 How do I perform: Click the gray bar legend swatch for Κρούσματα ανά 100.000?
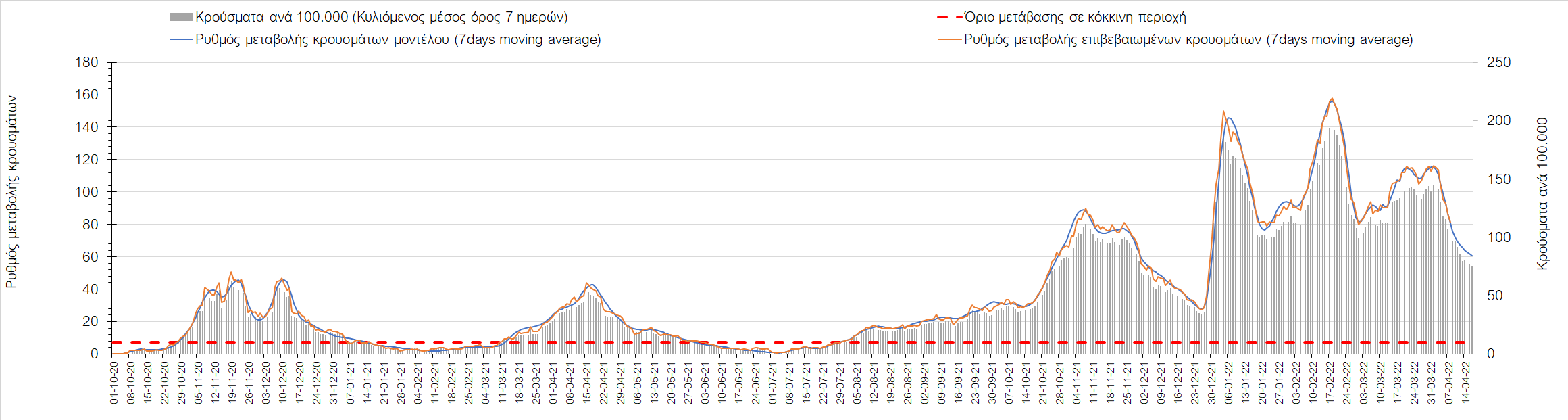[x=181, y=18]
